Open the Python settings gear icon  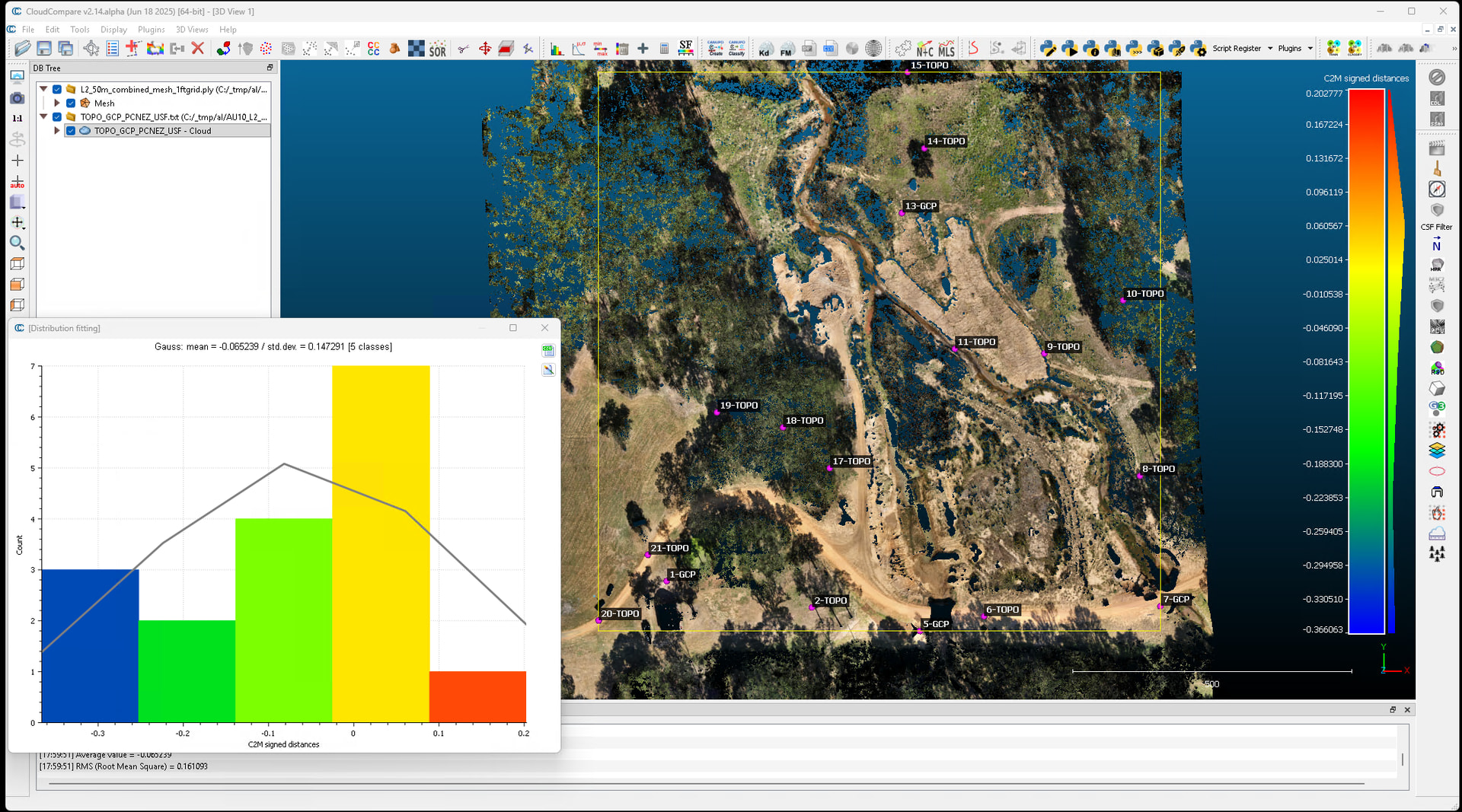(x=1198, y=49)
